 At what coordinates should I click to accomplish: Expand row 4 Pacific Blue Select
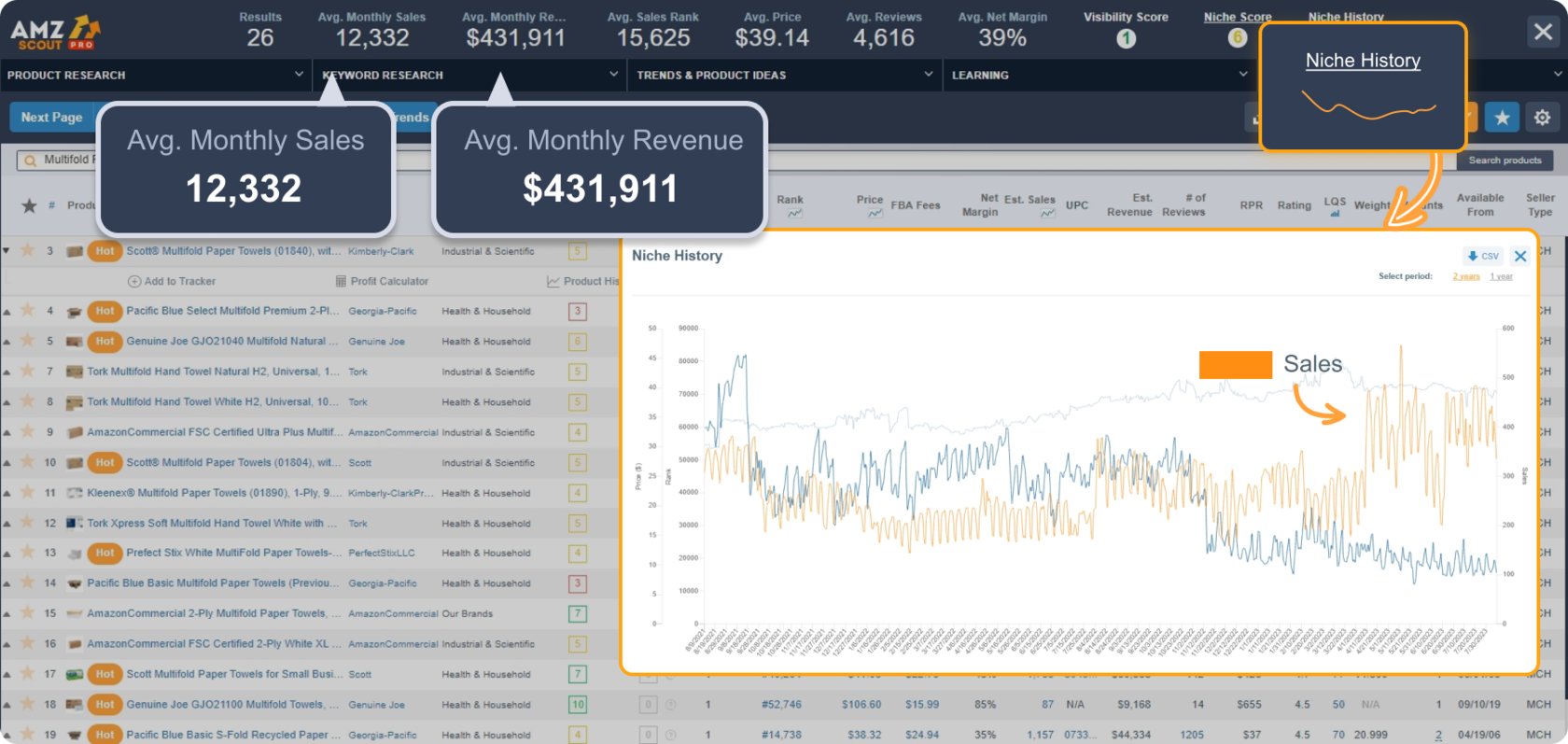pos(7,312)
